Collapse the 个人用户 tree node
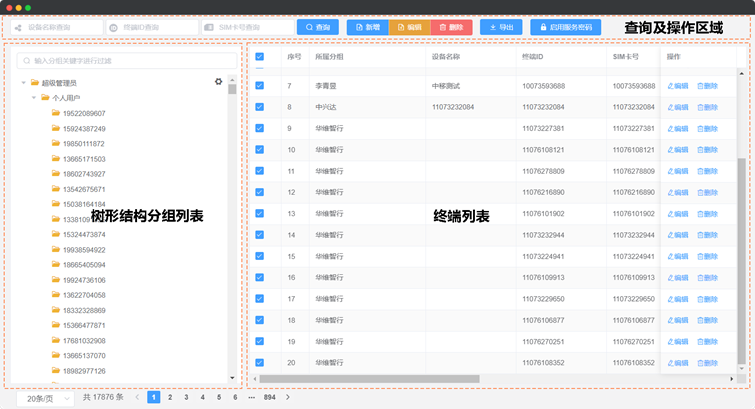The image size is (755, 409). click(x=34, y=98)
